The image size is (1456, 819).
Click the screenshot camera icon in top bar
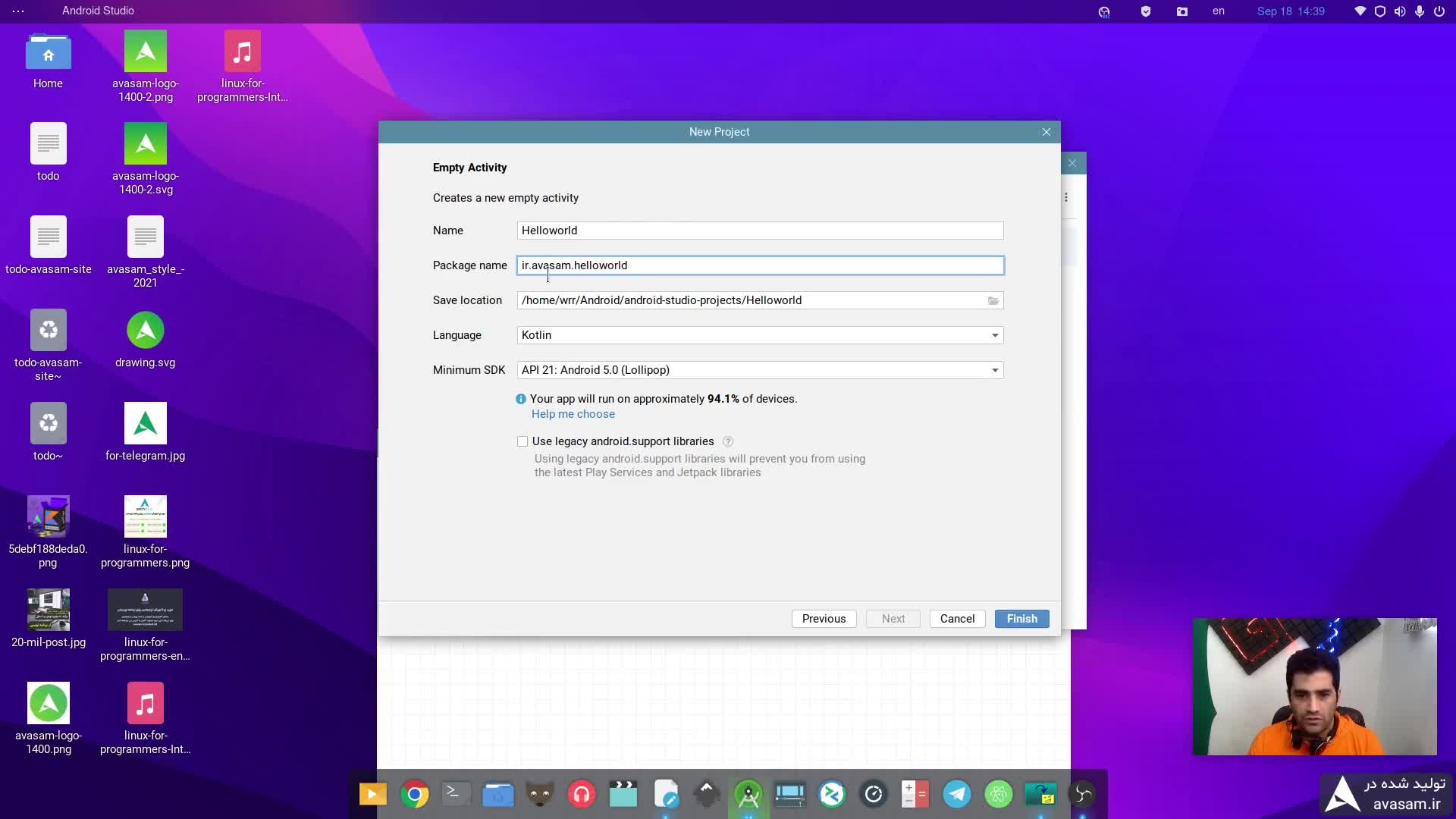point(1181,11)
